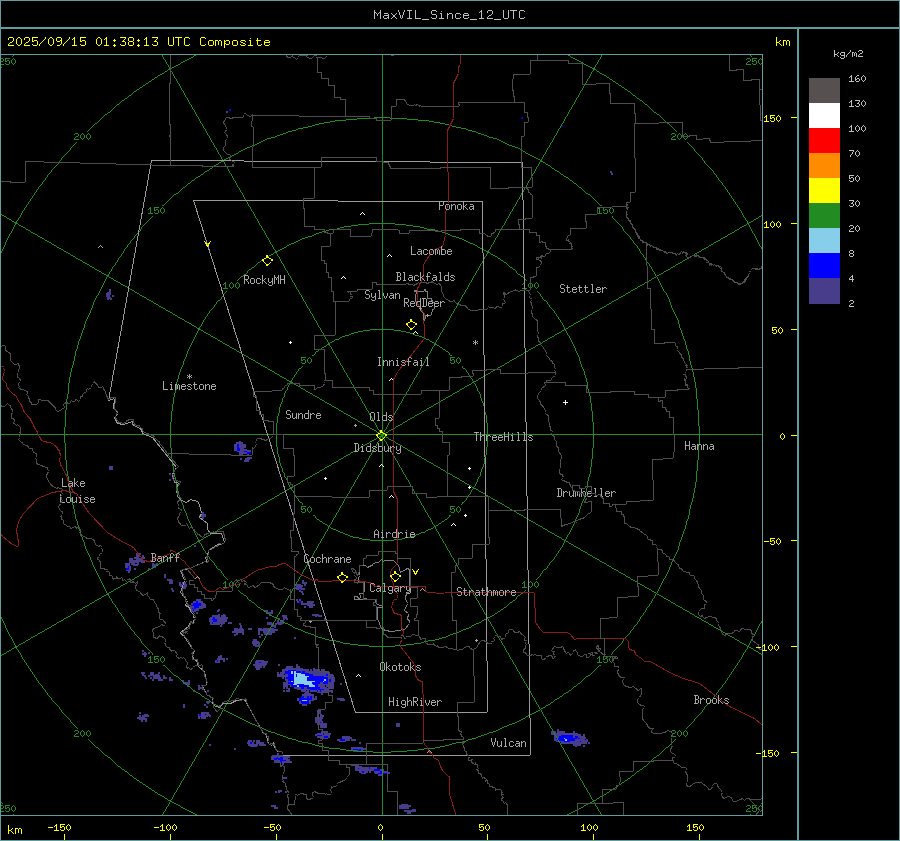Click the Limestone label
This screenshot has height=841, width=900.
(189, 386)
